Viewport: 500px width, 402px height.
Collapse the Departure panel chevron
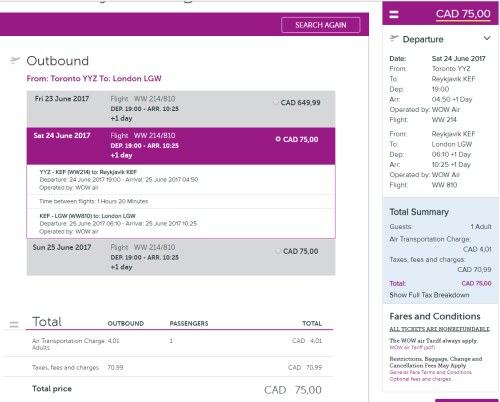pyautogui.click(x=487, y=38)
